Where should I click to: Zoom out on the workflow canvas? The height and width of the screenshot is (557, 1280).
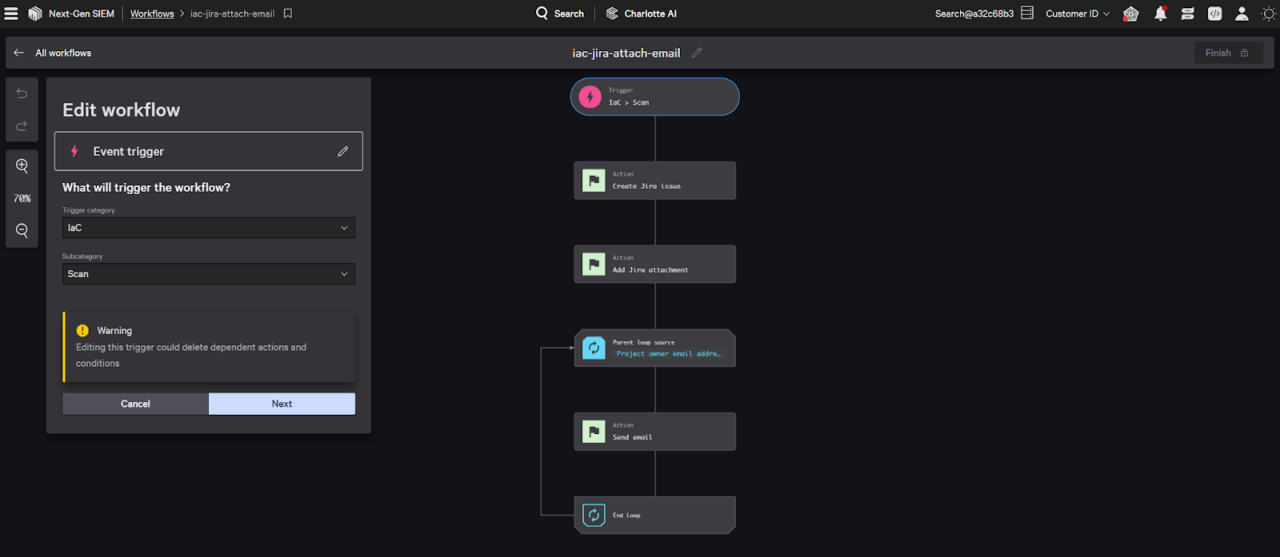22,231
